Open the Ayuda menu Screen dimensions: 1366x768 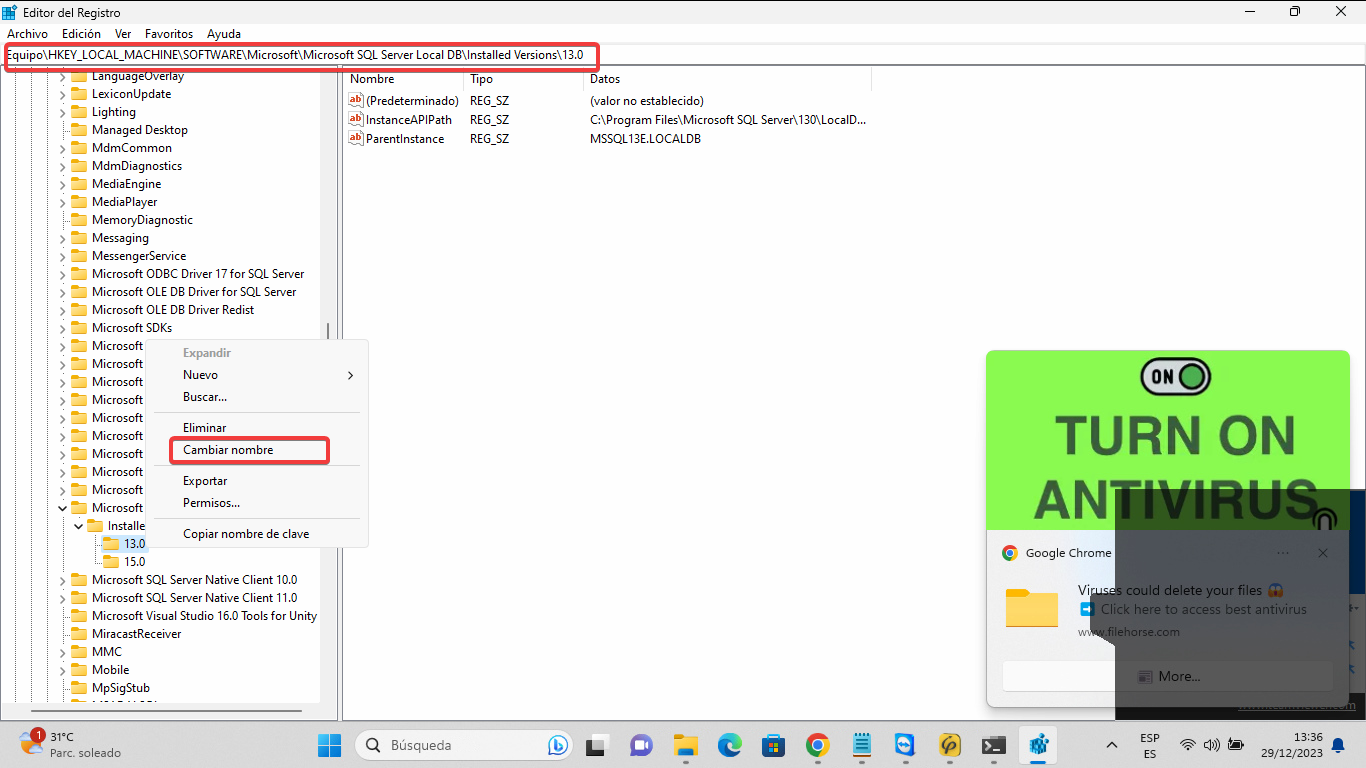coord(223,34)
